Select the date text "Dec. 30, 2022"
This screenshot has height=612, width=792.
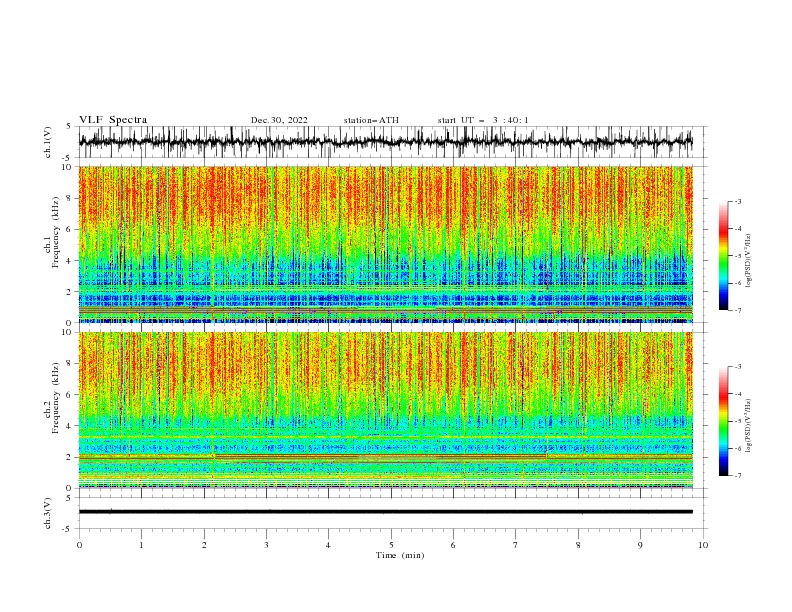pyautogui.click(x=279, y=120)
